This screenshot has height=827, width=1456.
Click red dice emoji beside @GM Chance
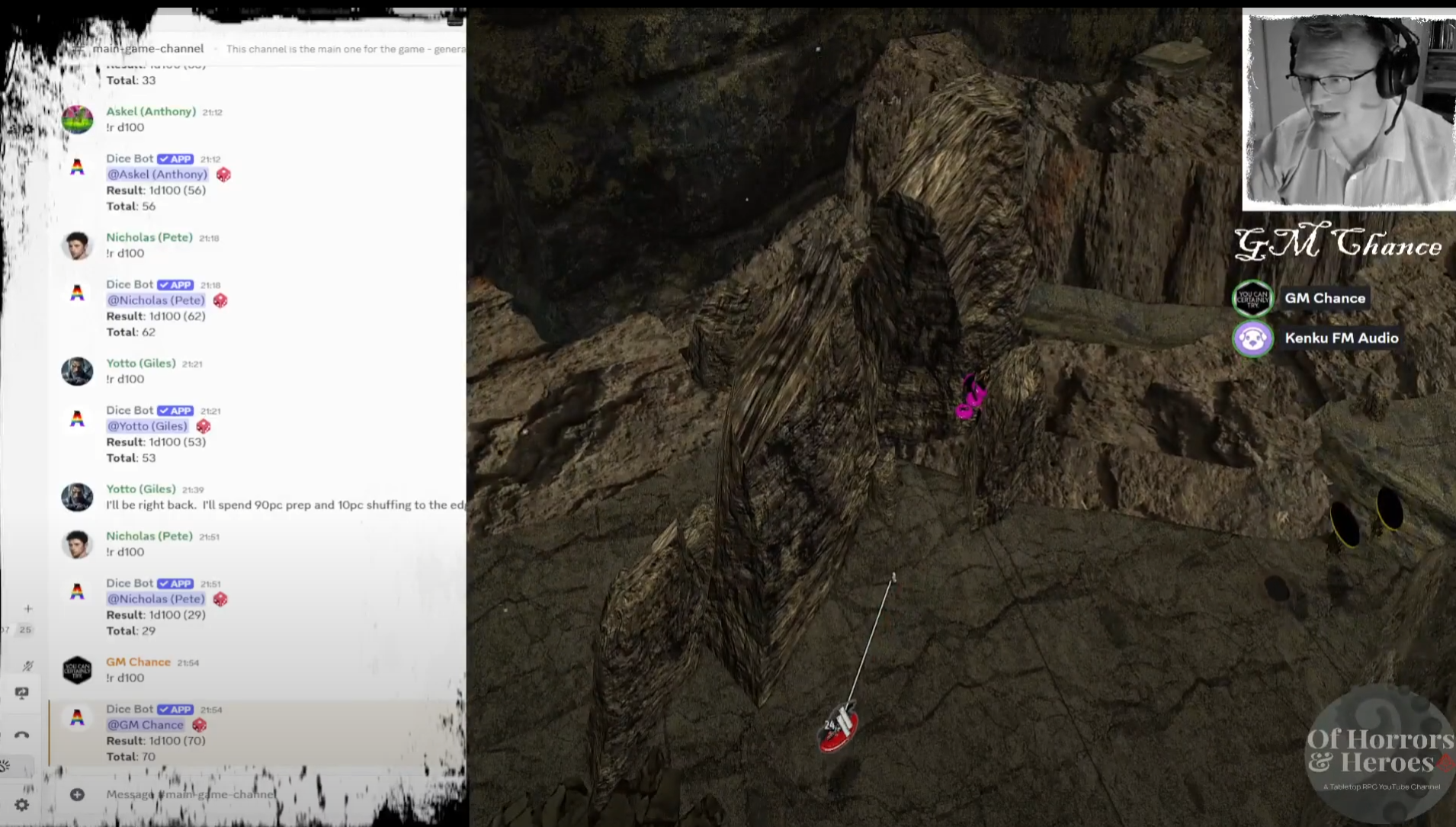click(200, 725)
